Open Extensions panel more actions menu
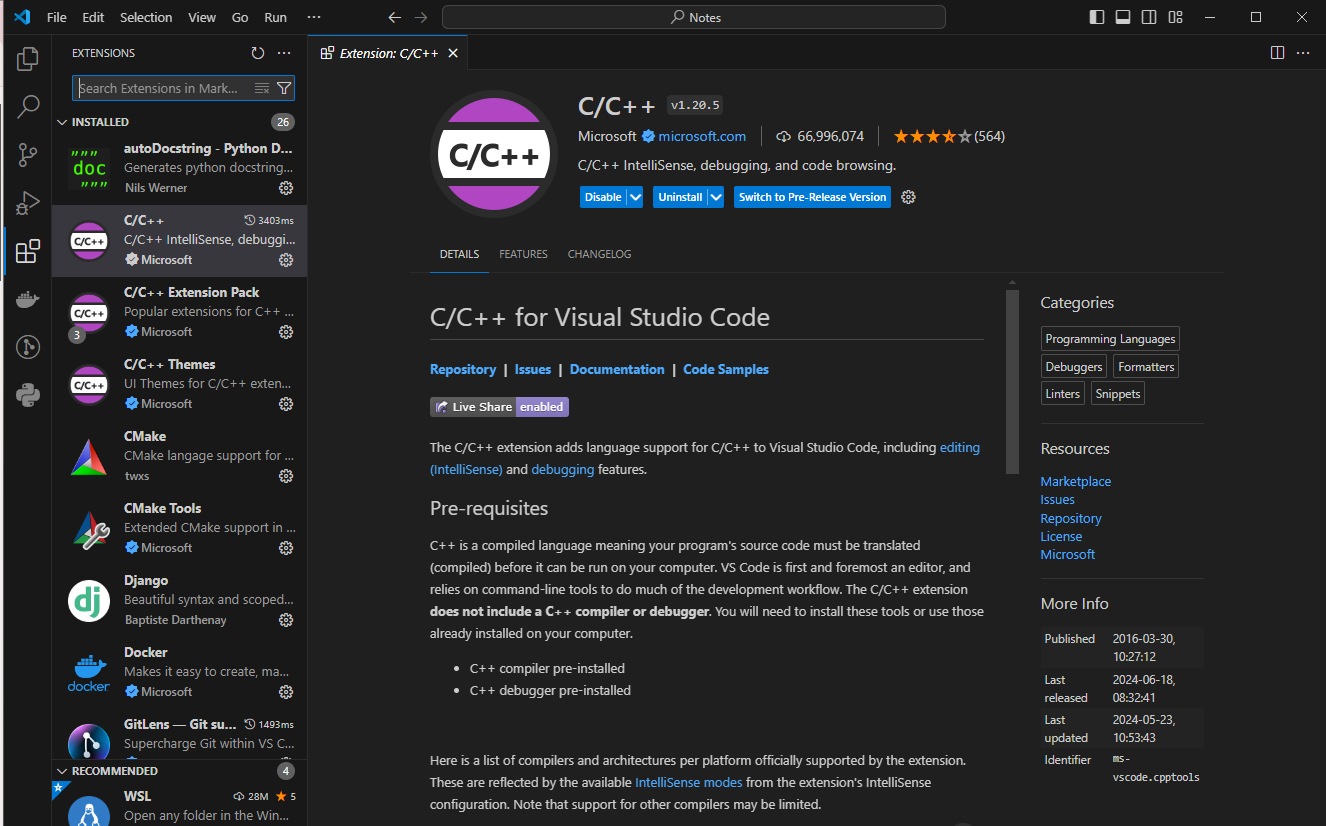Screen dimensions: 1326x826 pos(284,53)
